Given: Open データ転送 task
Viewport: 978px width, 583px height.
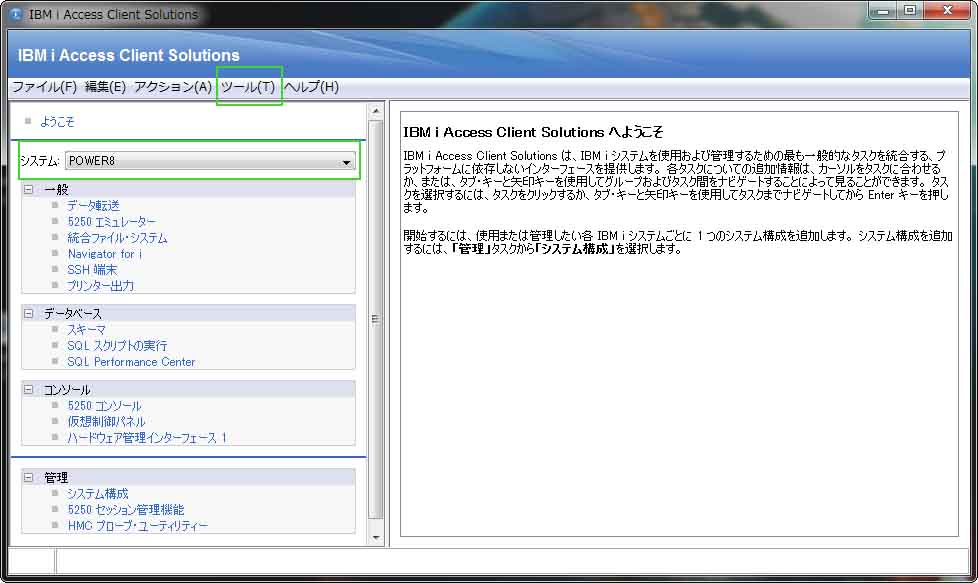Looking at the screenshot, I should pyautogui.click(x=94, y=206).
